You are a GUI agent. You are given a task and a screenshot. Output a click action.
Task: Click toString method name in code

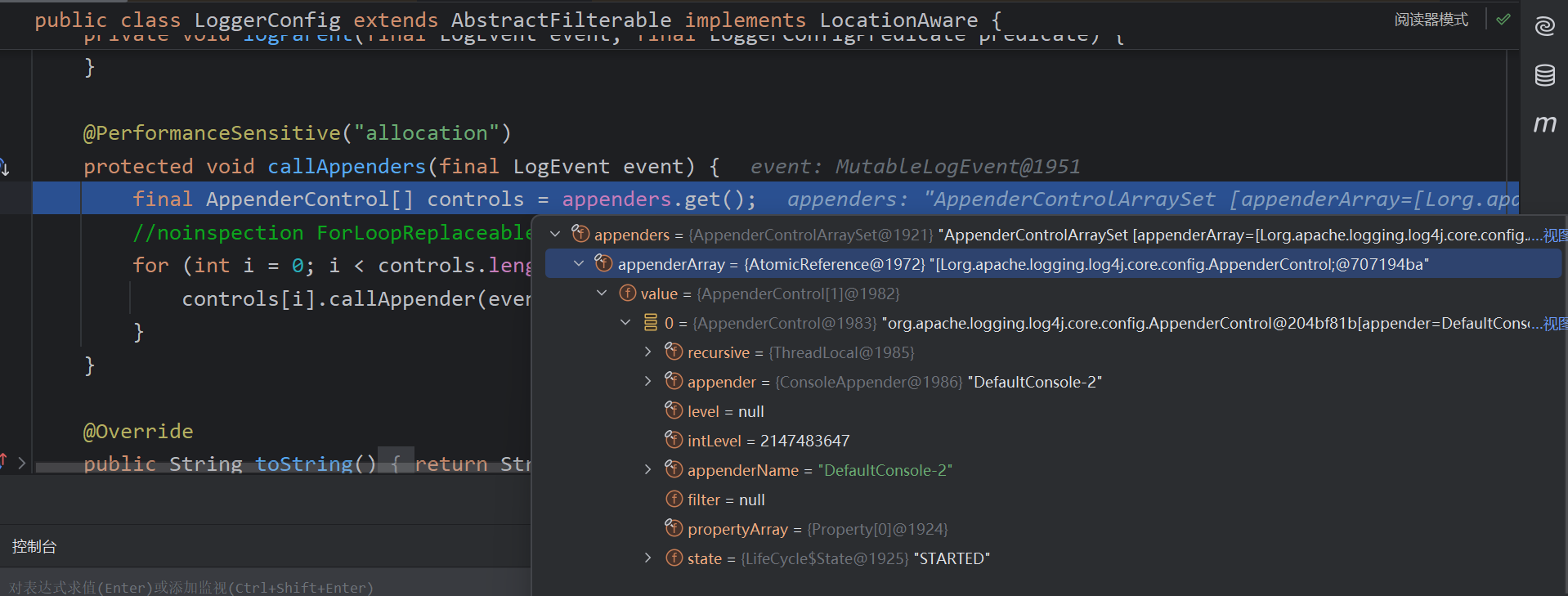coord(304,464)
